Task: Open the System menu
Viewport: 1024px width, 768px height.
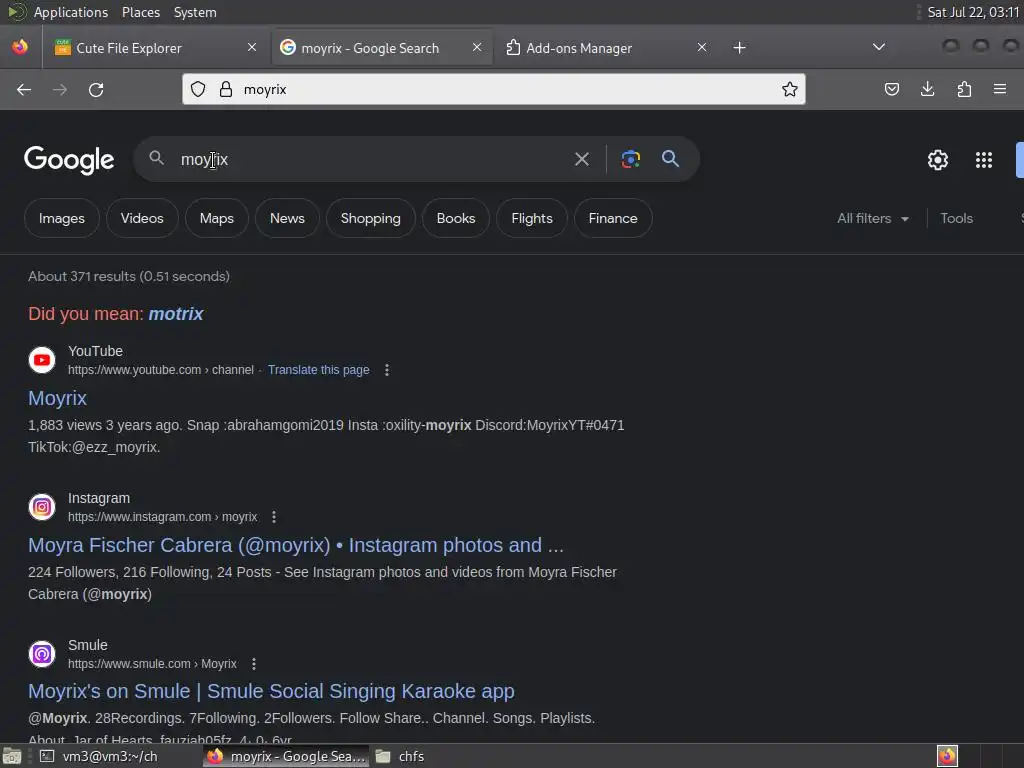Action: tap(195, 12)
